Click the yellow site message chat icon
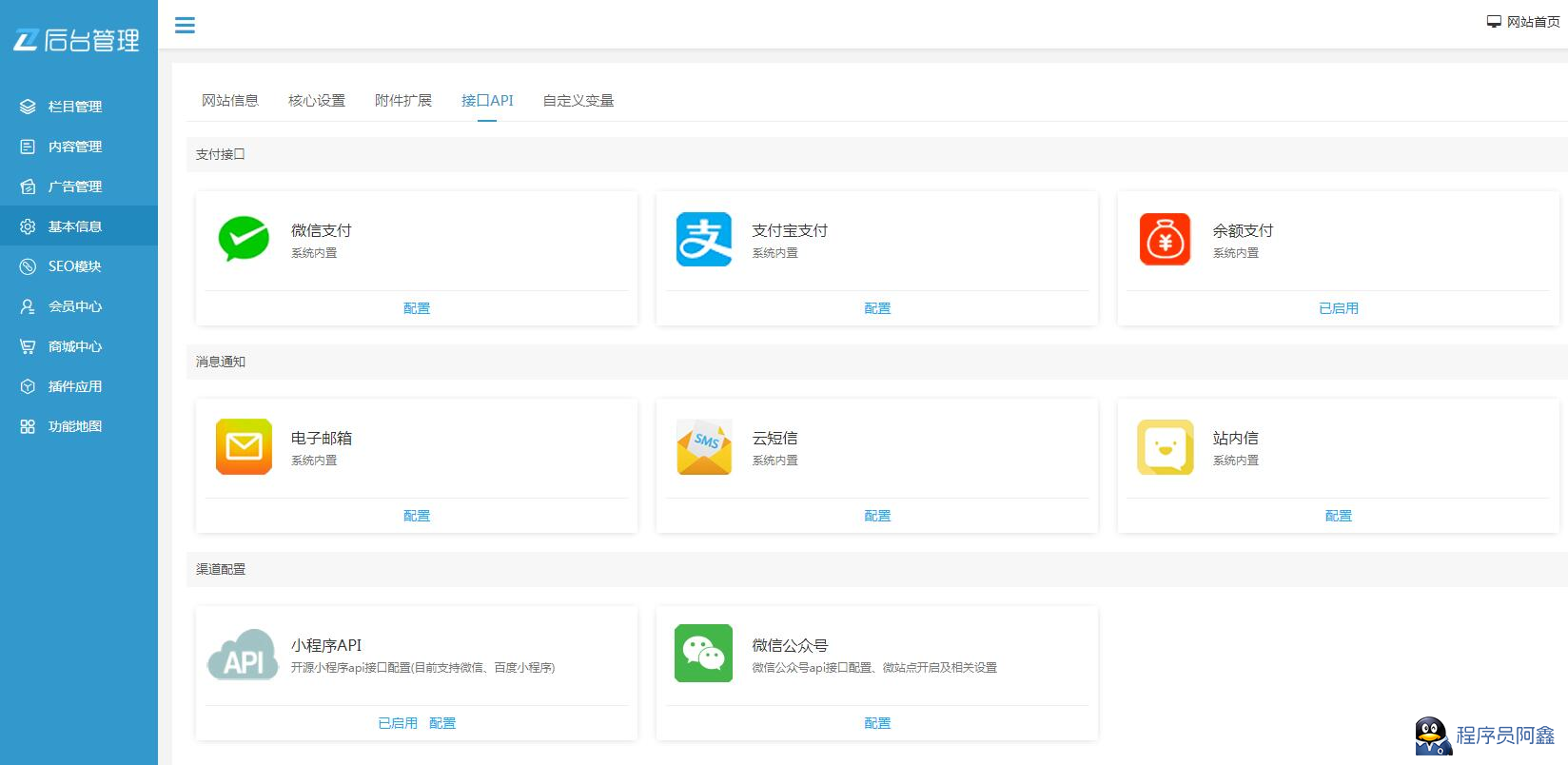The image size is (1568, 765). [x=1165, y=446]
